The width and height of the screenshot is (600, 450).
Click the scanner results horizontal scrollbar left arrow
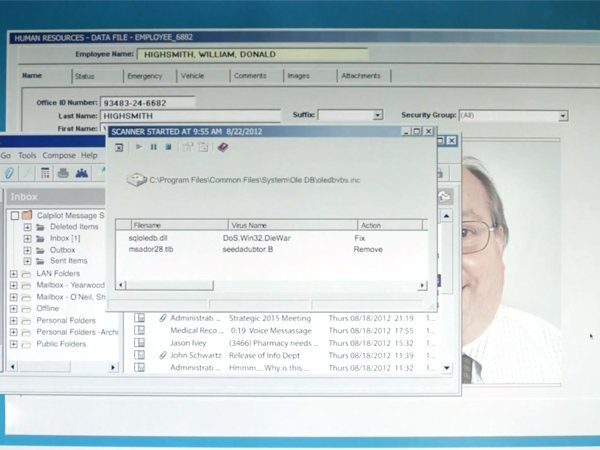tap(121, 285)
